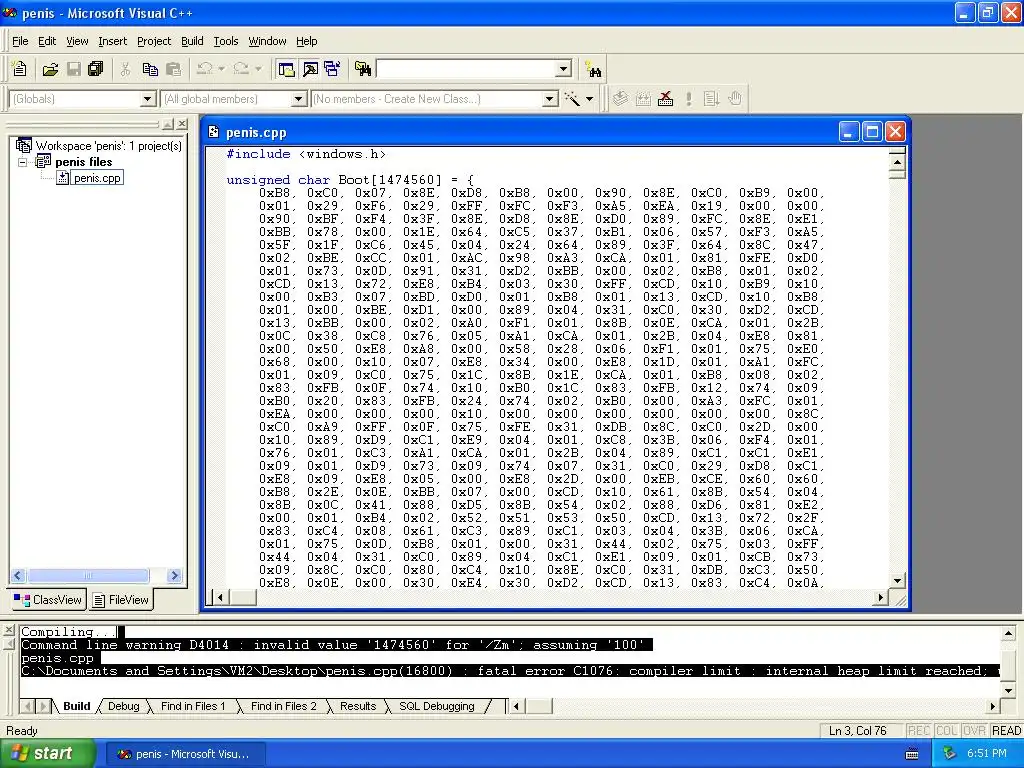Screen dimensions: 1024x768
Task: Click inside the Find text input field
Action: (x=466, y=69)
